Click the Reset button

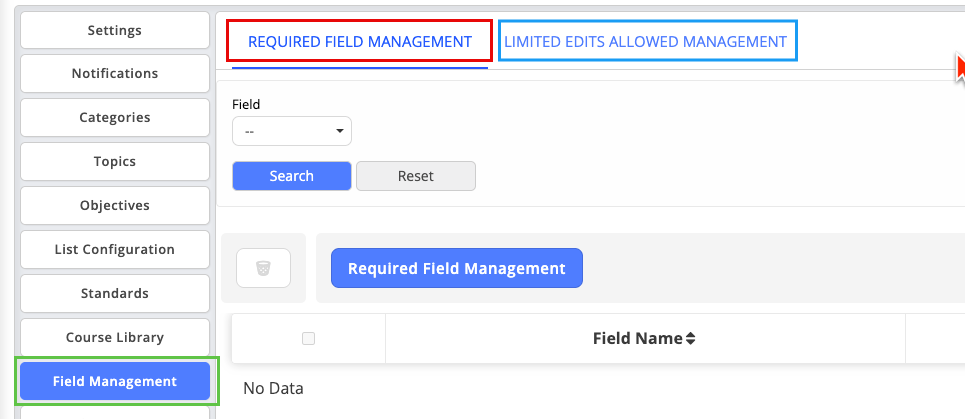coord(415,176)
